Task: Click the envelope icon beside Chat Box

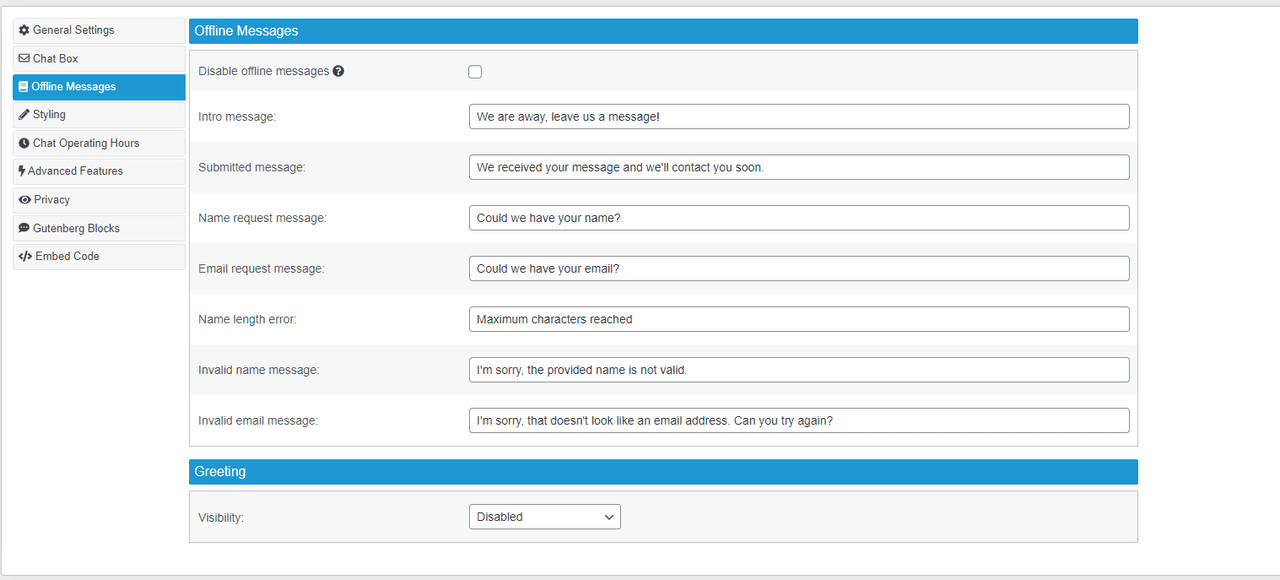Action: [24, 58]
